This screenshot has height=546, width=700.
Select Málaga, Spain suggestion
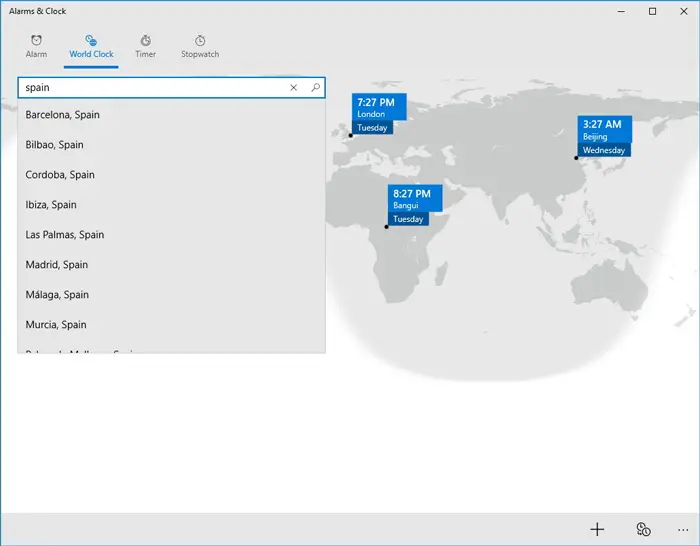coord(171,294)
